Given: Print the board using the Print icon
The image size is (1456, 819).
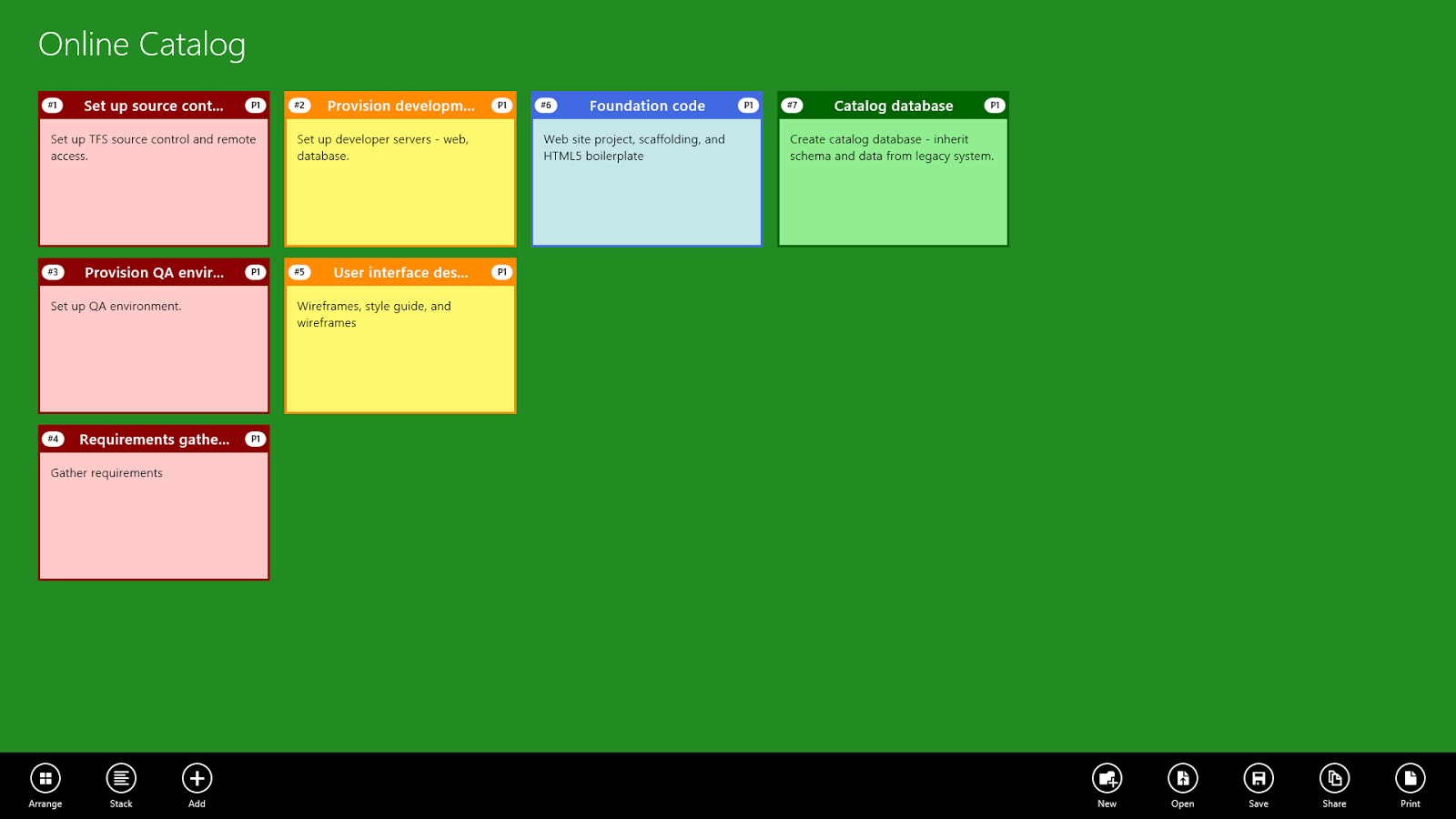Looking at the screenshot, I should coord(1409,778).
